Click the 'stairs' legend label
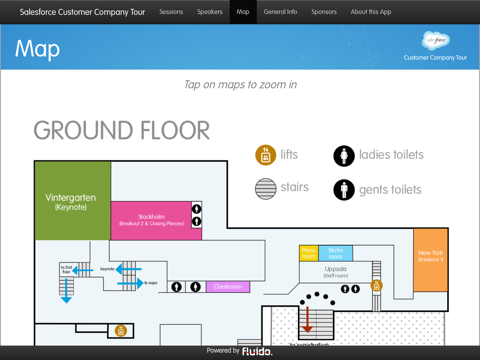 click(295, 187)
